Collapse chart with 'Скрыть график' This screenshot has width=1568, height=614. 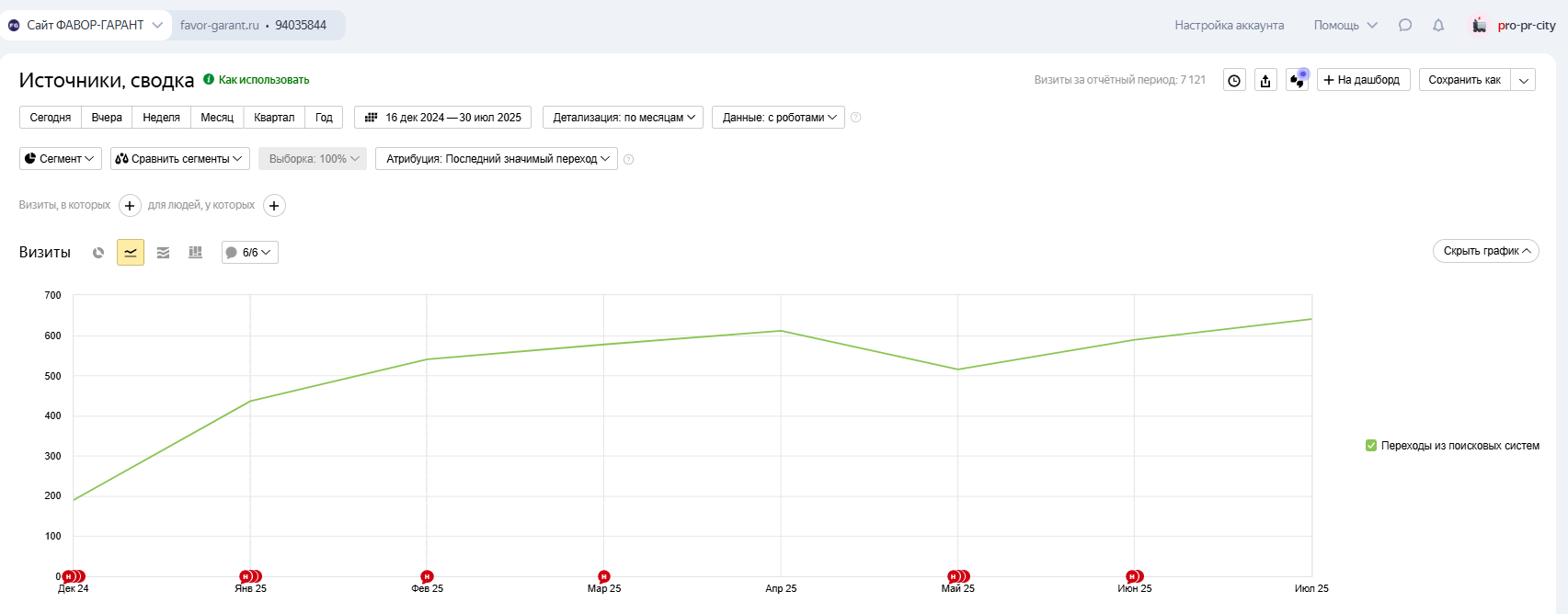coord(1485,251)
